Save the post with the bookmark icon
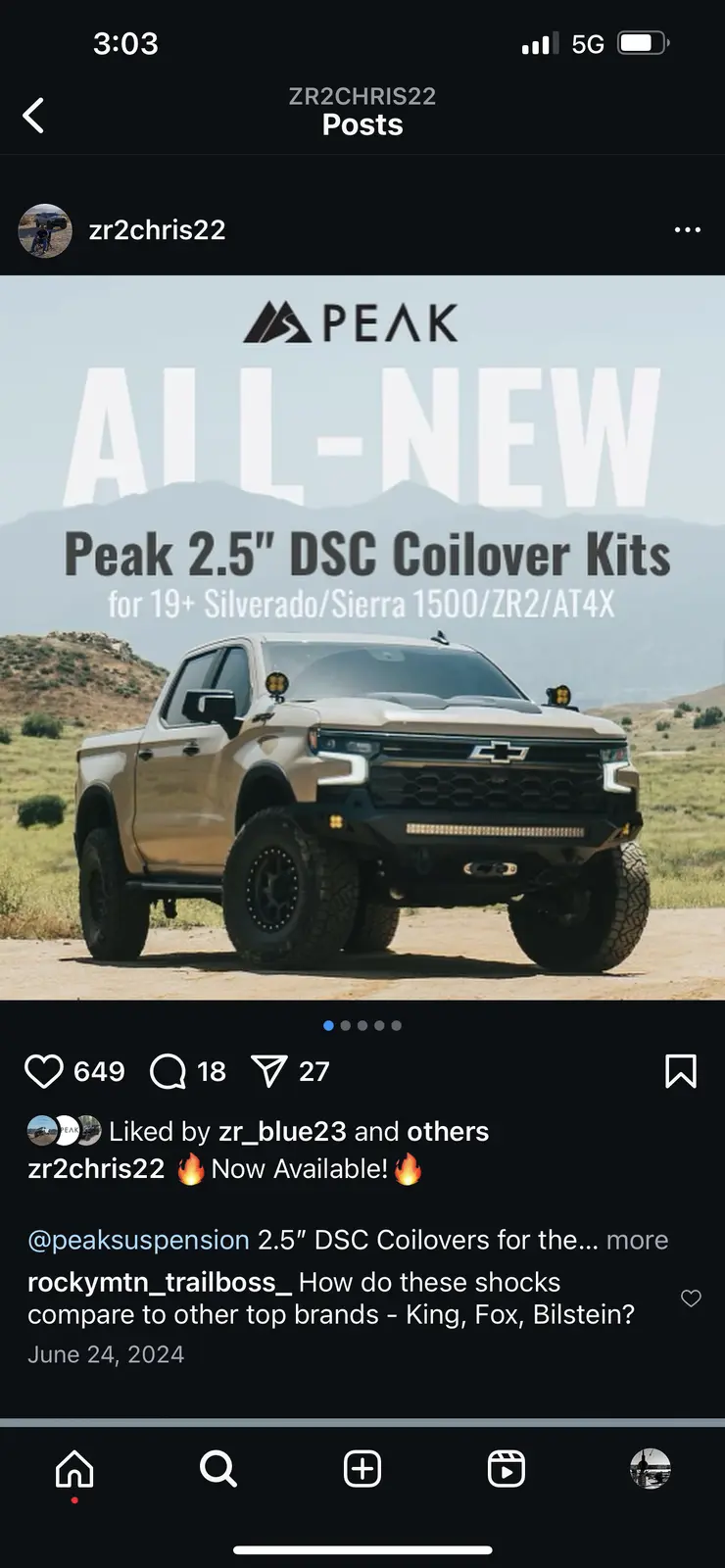 pos(681,1071)
